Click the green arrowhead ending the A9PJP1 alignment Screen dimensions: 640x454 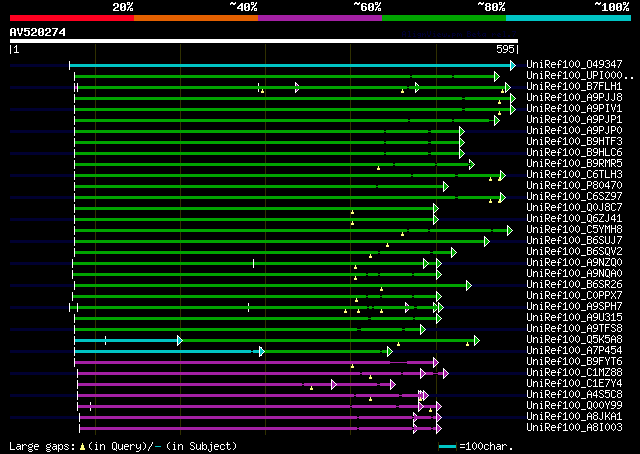(x=496, y=120)
